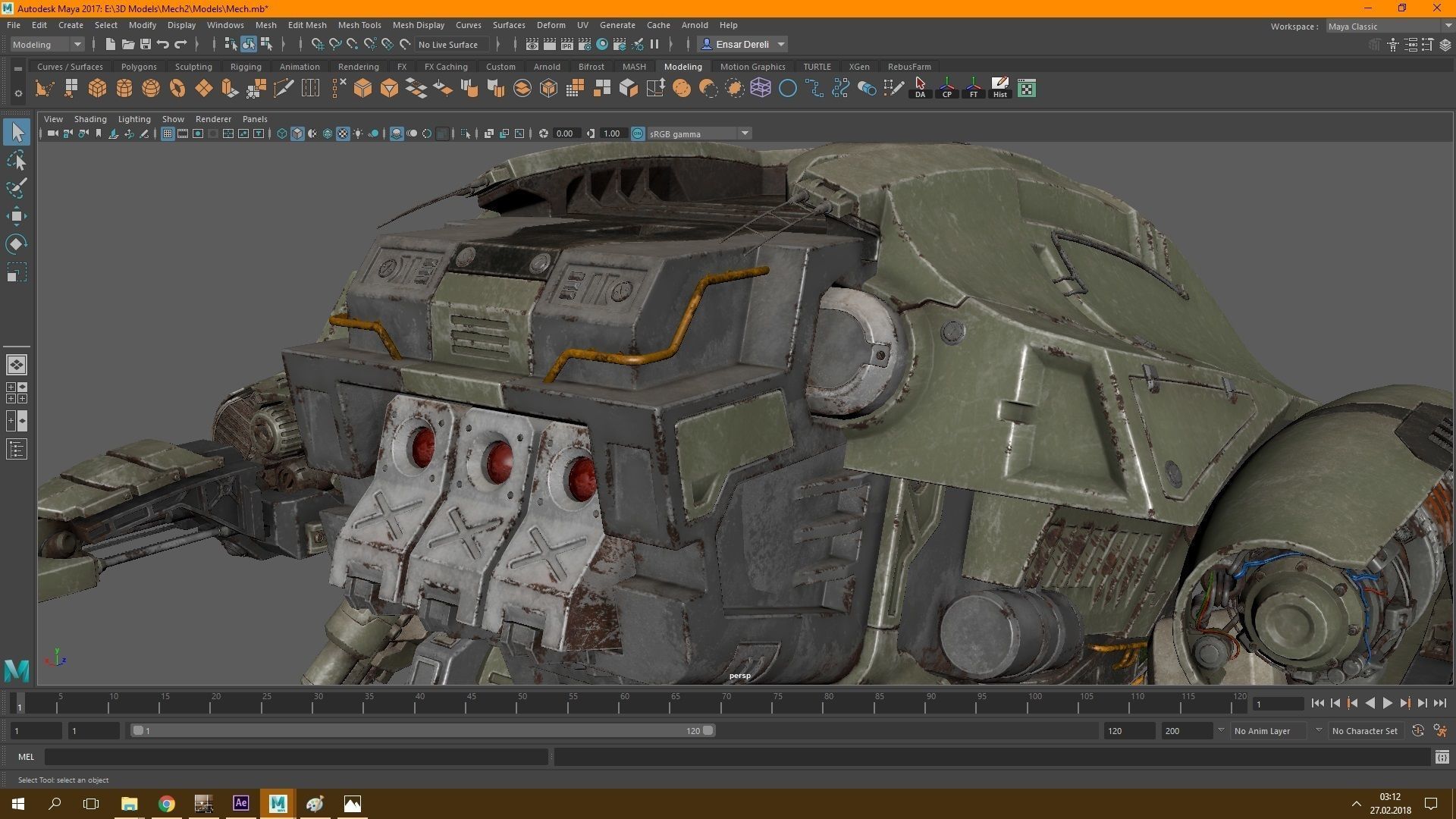Open the Outliner from the left sidebar
This screenshot has width=1456, height=819.
17,450
